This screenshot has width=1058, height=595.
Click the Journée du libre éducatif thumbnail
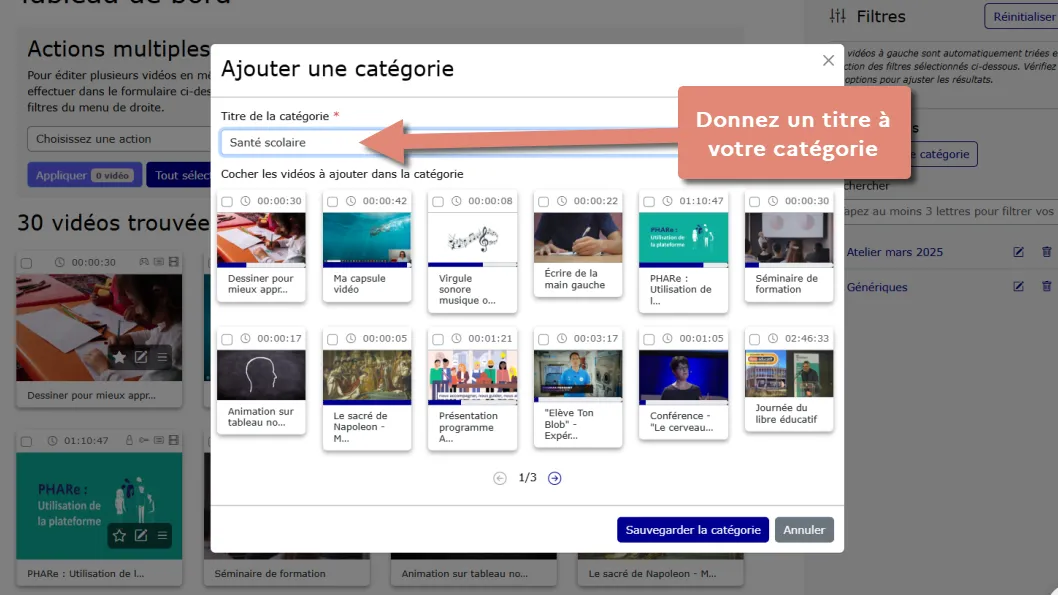click(x=789, y=374)
